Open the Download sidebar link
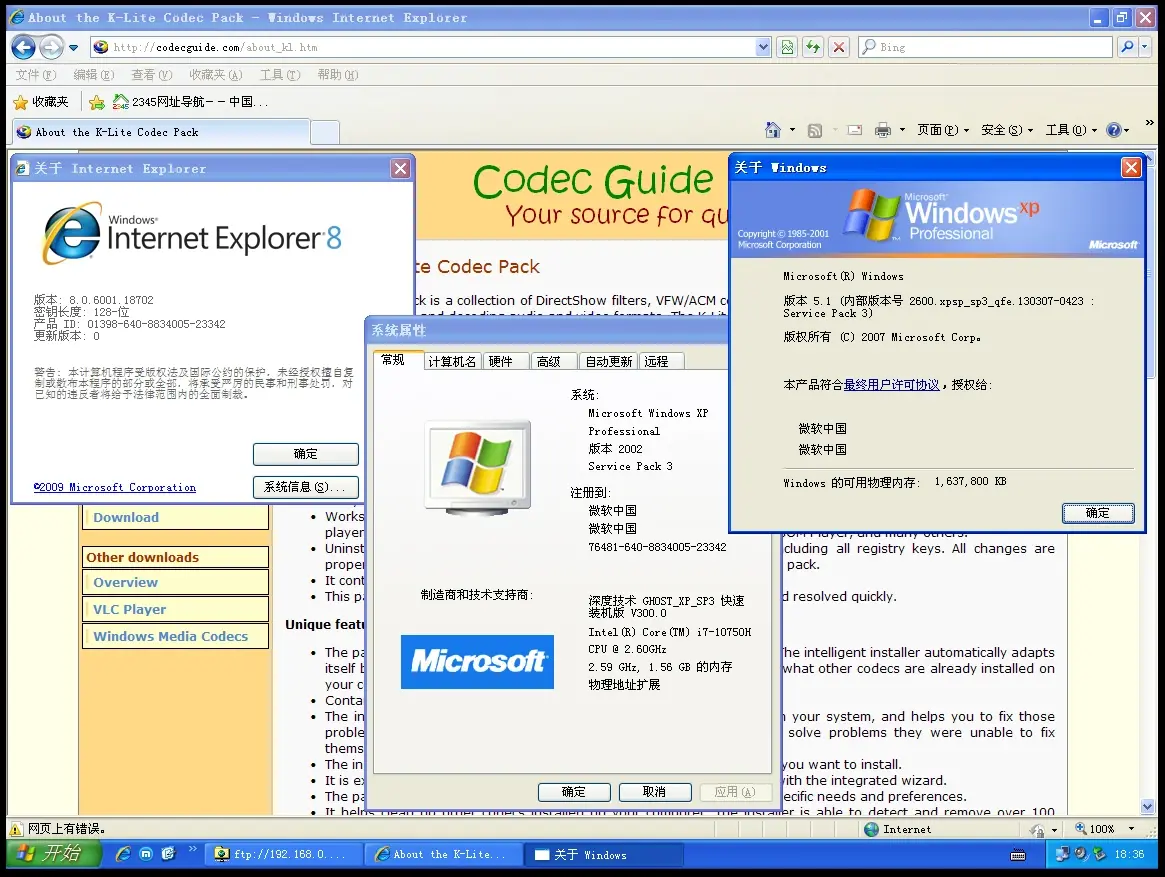Screen dimensions: 1165x877 [126, 517]
